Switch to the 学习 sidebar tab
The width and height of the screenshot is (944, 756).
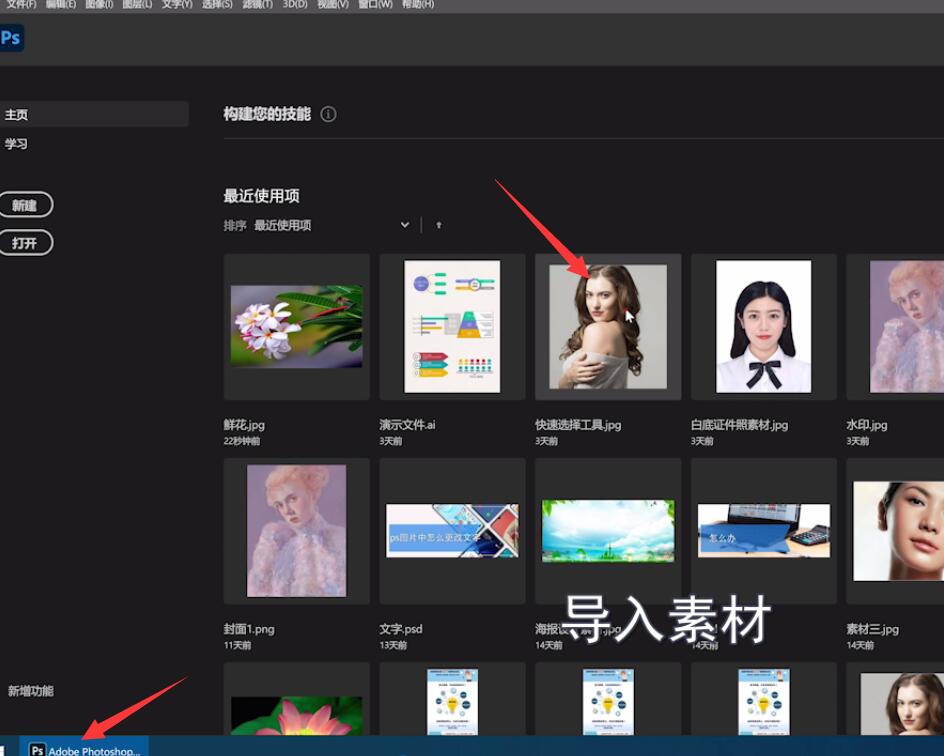[x=16, y=144]
